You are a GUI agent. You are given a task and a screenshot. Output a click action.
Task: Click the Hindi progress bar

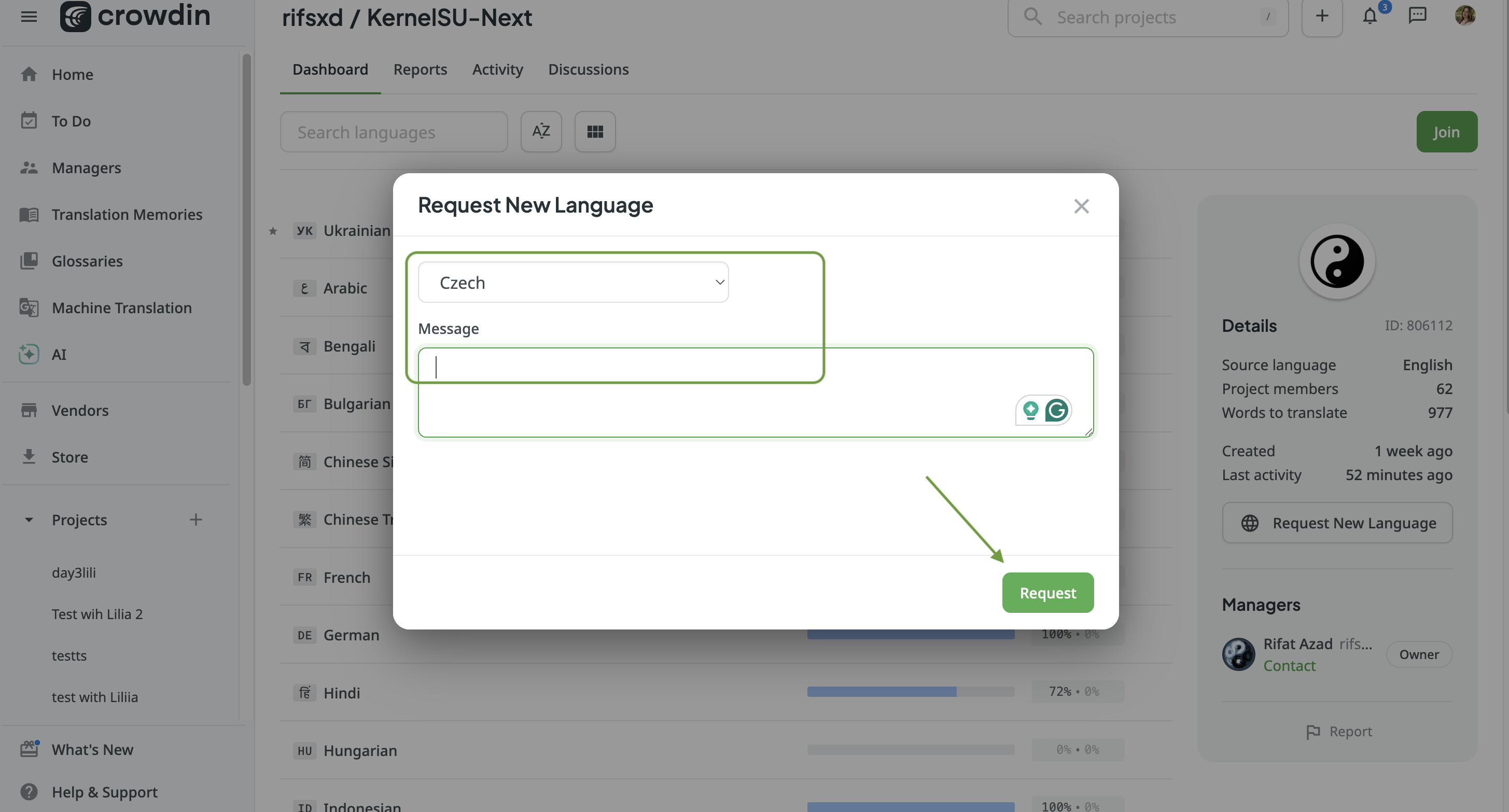point(910,692)
